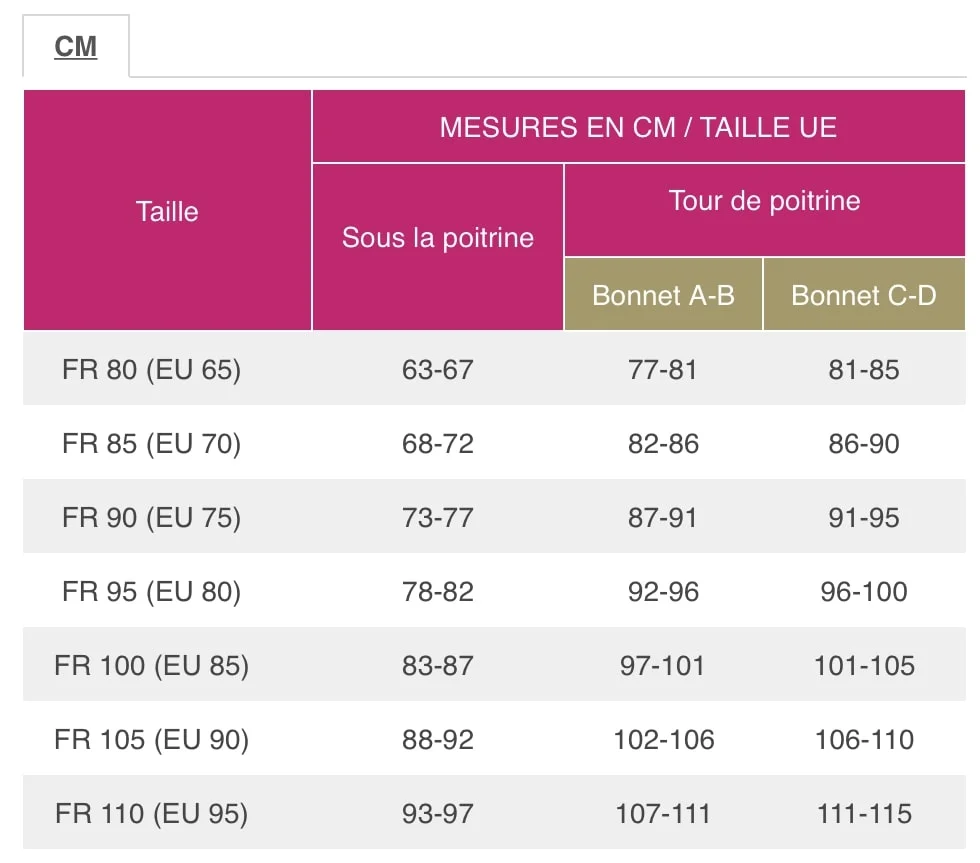The image size is (980, 863).
Task: Select the FR 100 (EU 85) row label
Action: 151,665
